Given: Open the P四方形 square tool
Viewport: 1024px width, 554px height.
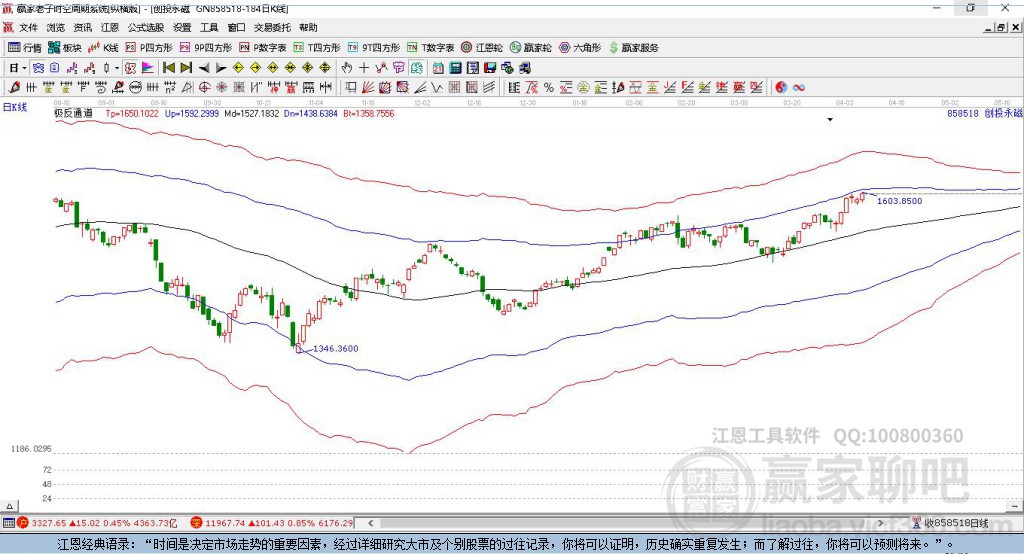Looking at the screenshot, I should click(x=149, y=48).
